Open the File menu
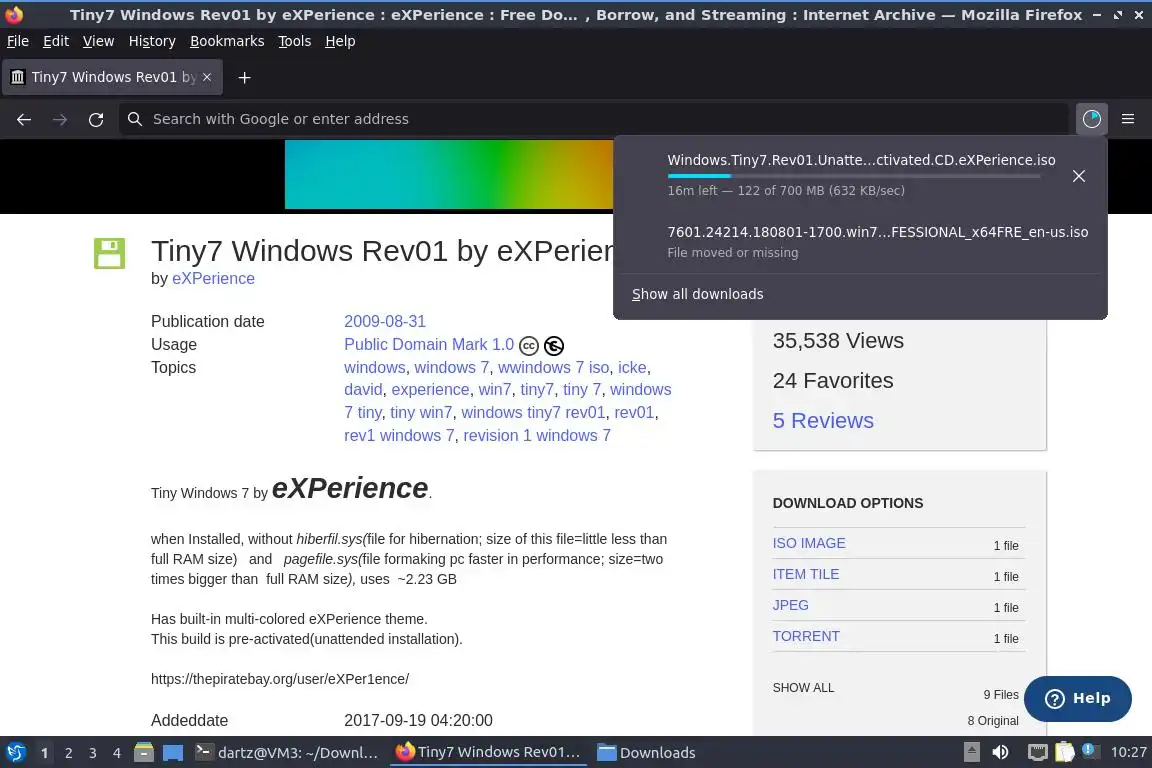 pyautogui.click(x=18, y=41)
